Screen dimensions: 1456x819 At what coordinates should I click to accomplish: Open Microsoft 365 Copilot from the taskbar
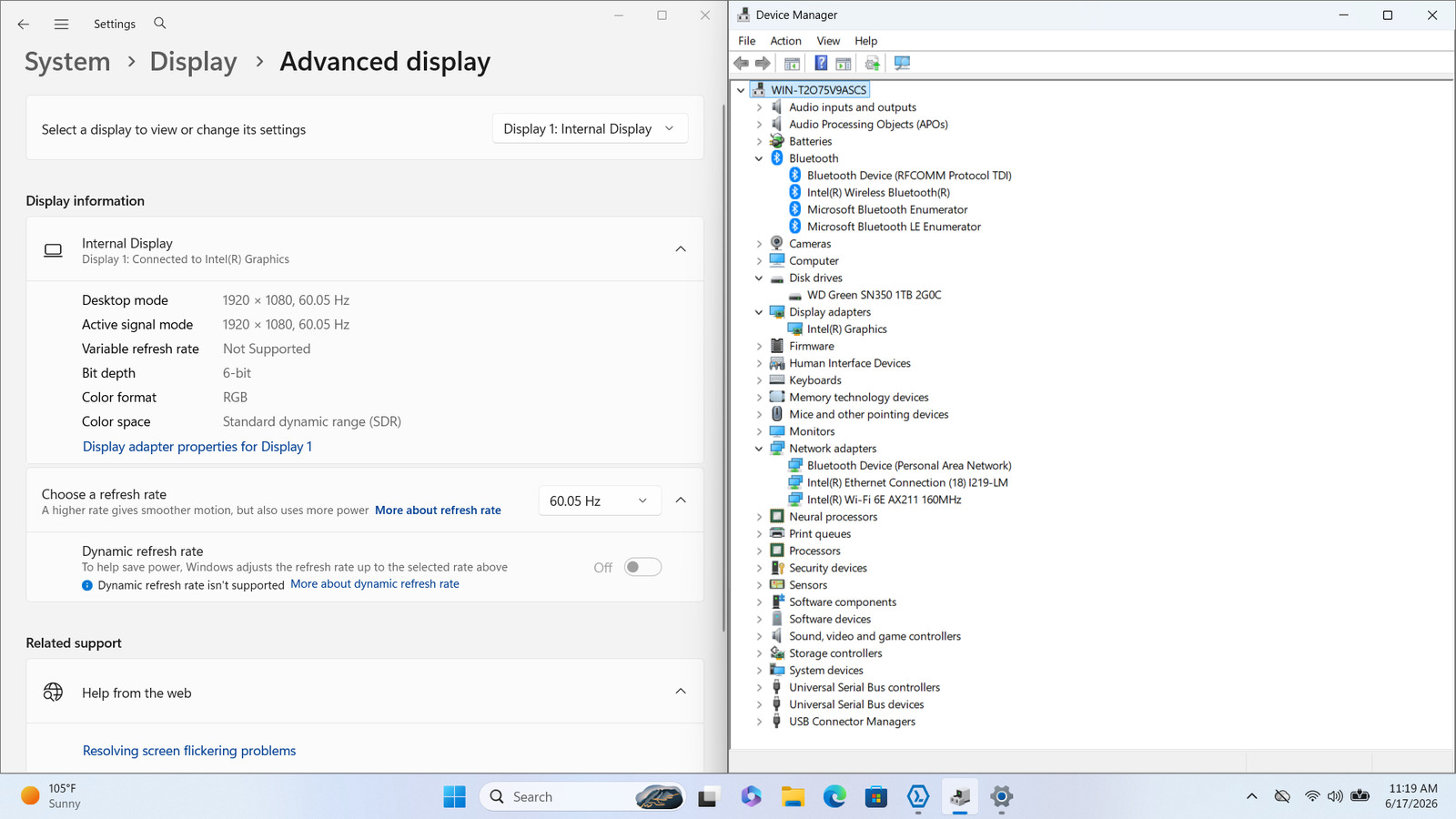point(751,797)
